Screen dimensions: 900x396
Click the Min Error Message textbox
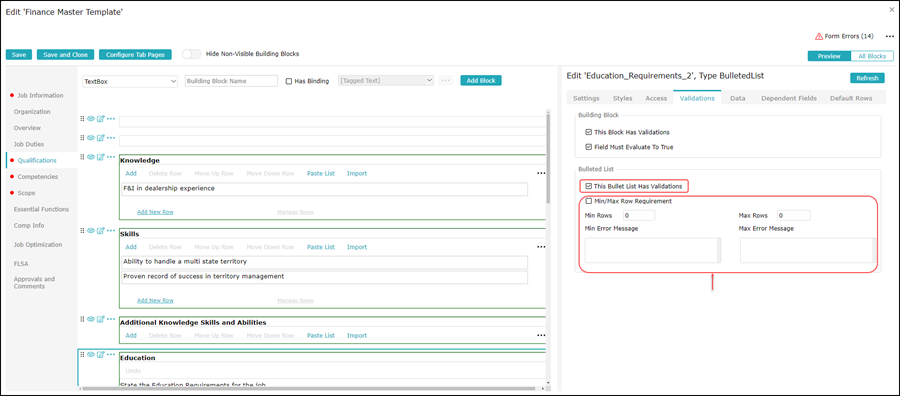point(653,251)
